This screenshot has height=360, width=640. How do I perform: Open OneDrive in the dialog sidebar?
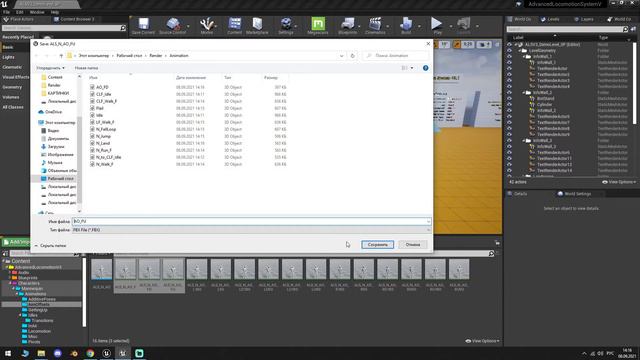pyautogui.click(x=53, y=112)
